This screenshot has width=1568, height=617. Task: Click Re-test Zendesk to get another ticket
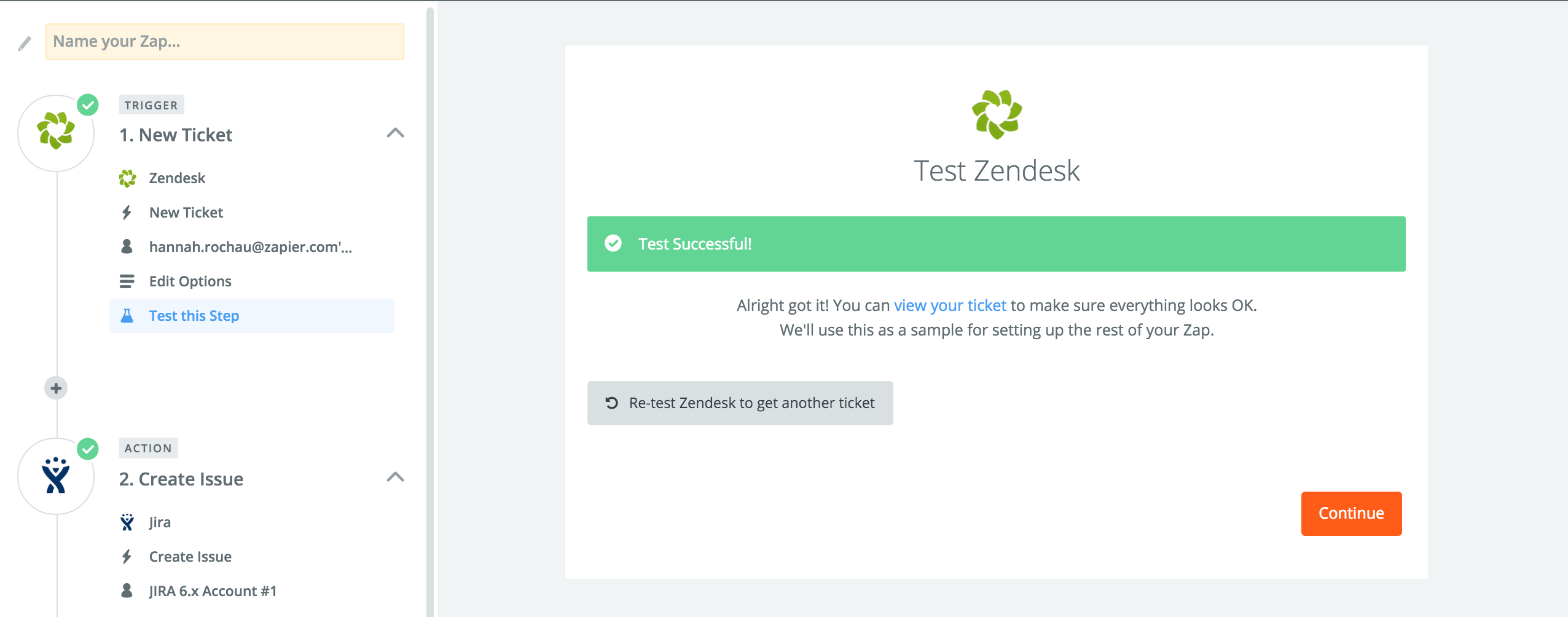pyautogui.click(x=740, y=403)
